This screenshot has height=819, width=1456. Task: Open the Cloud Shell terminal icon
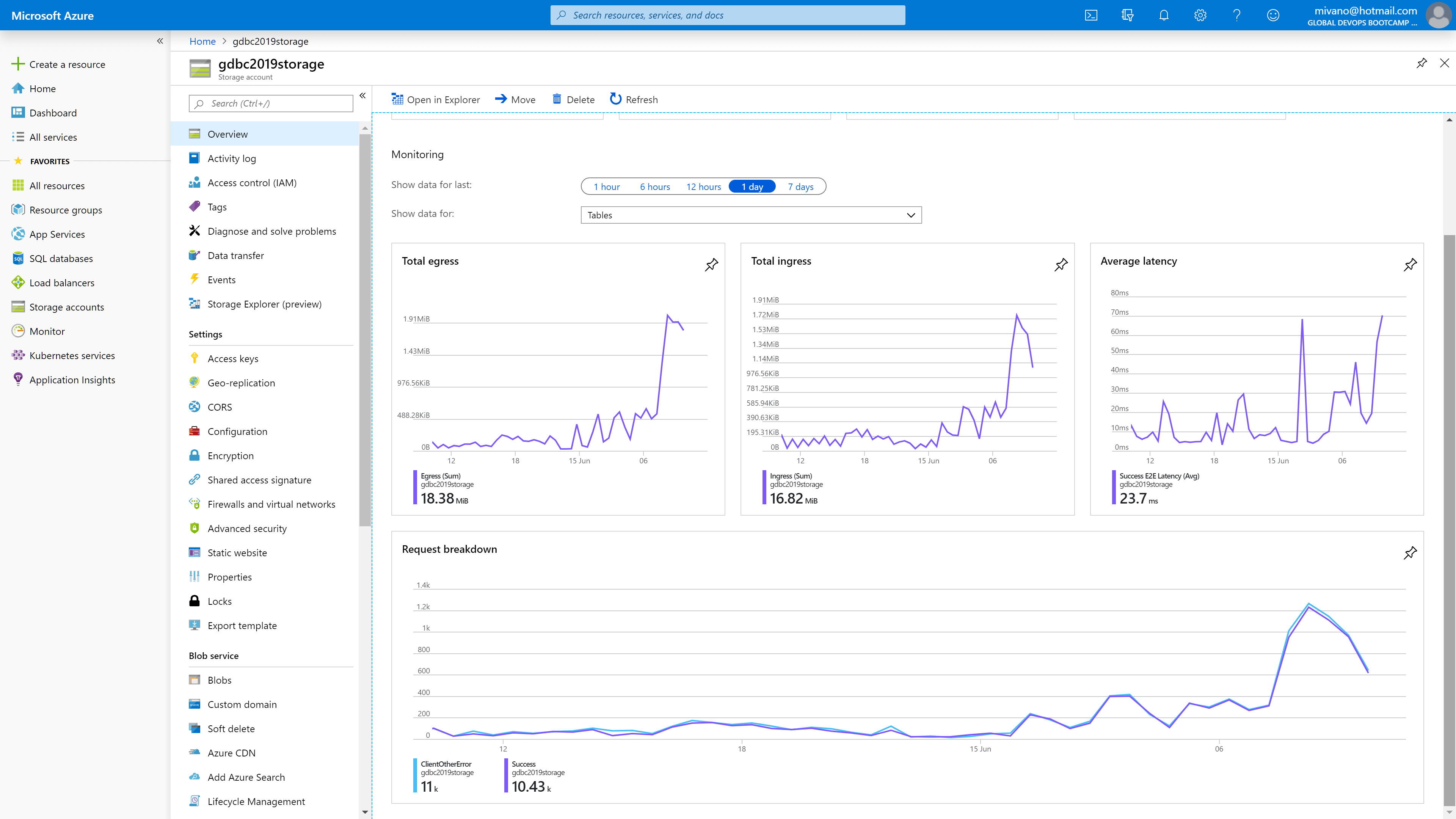tap(1091, 15)
